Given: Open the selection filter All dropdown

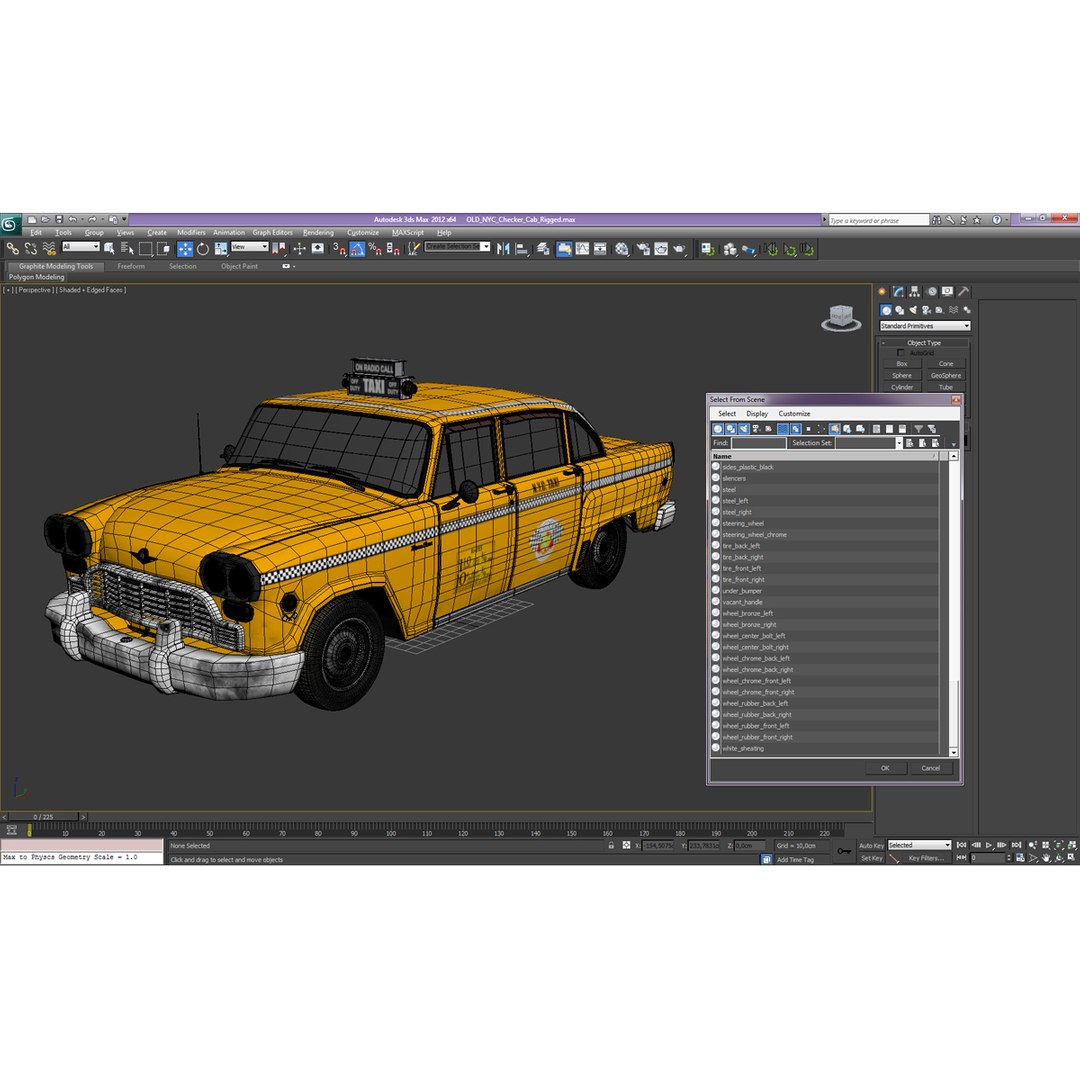Looking at the screenshot, I should [81, 247].
